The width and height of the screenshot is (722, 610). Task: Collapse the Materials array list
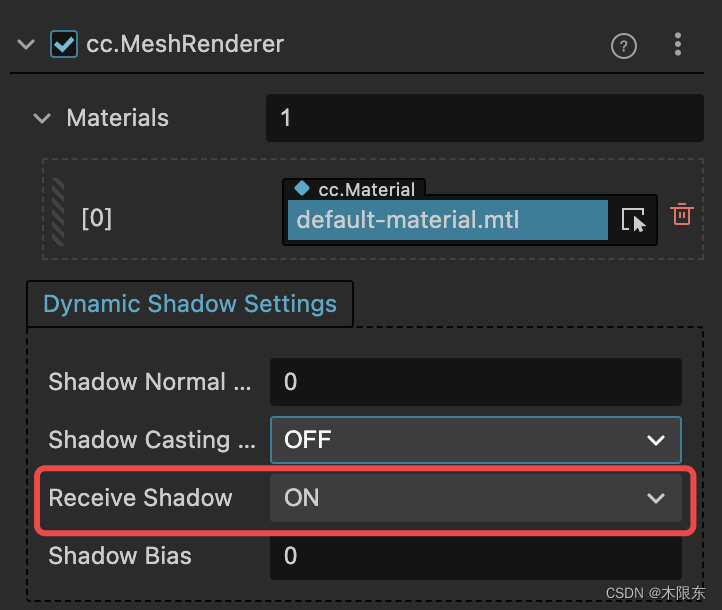(x=42, y=118)
